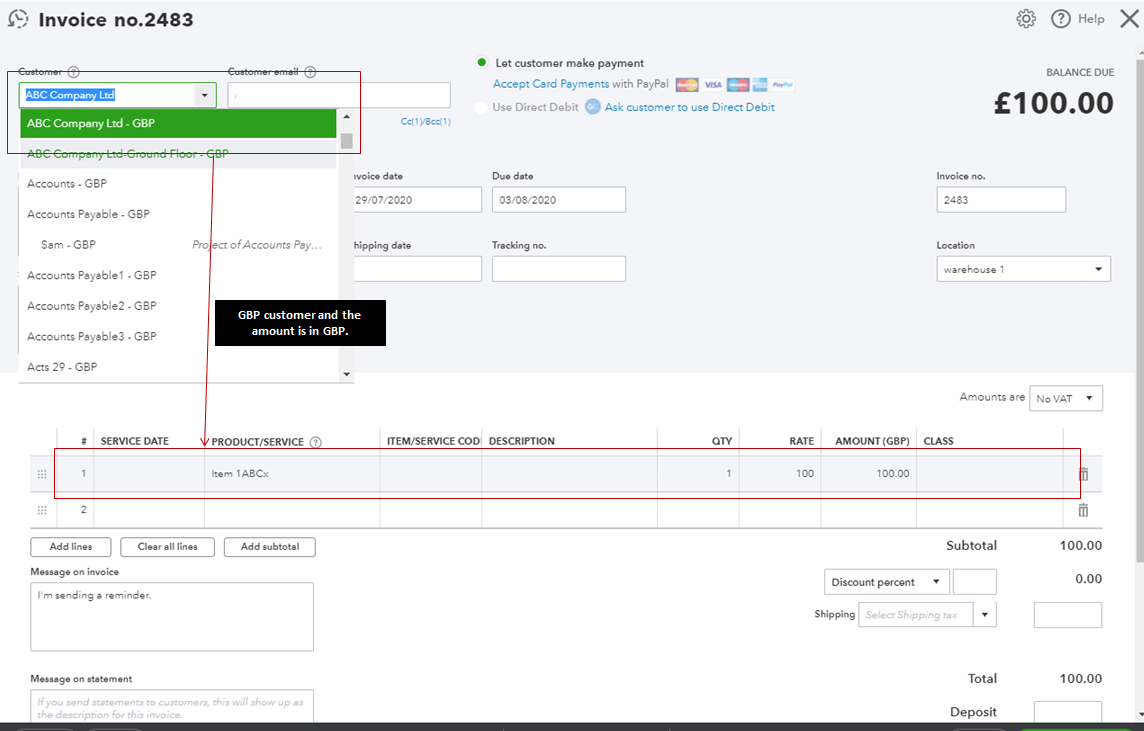Click the Customer name input field

[x=107, y=95]
